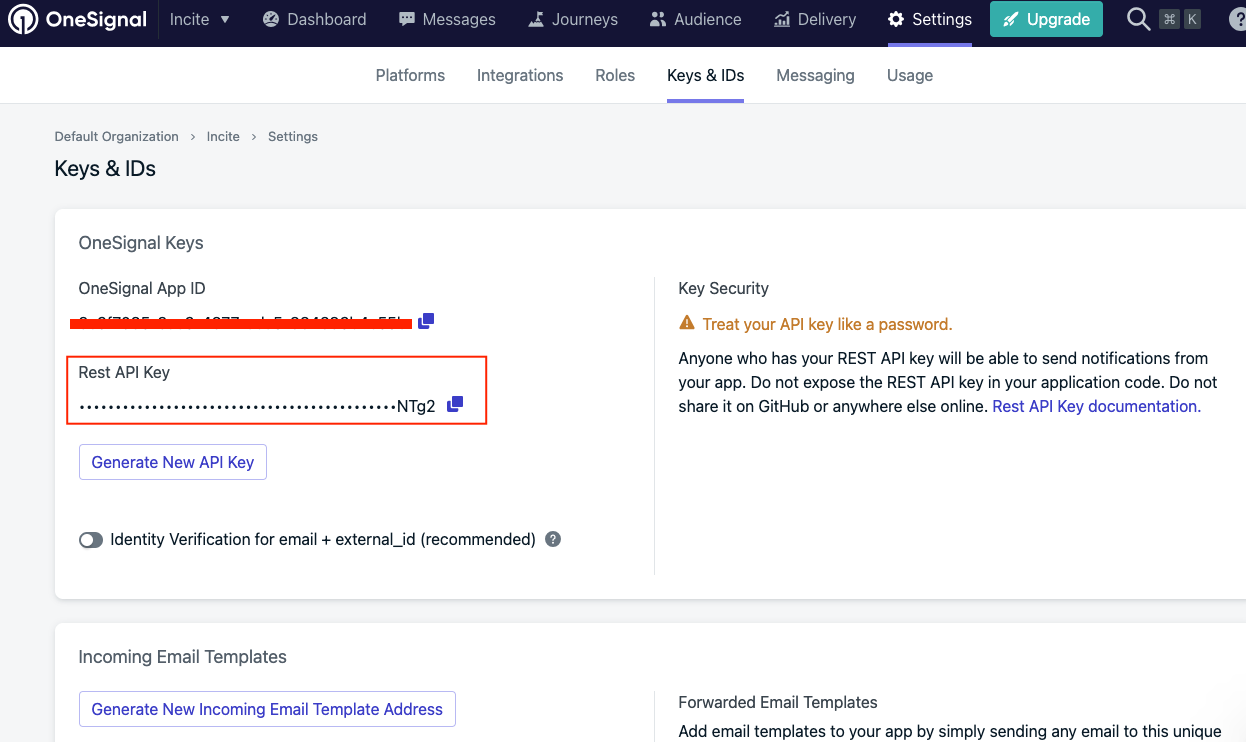Open the Audience section

coord(695,19)
